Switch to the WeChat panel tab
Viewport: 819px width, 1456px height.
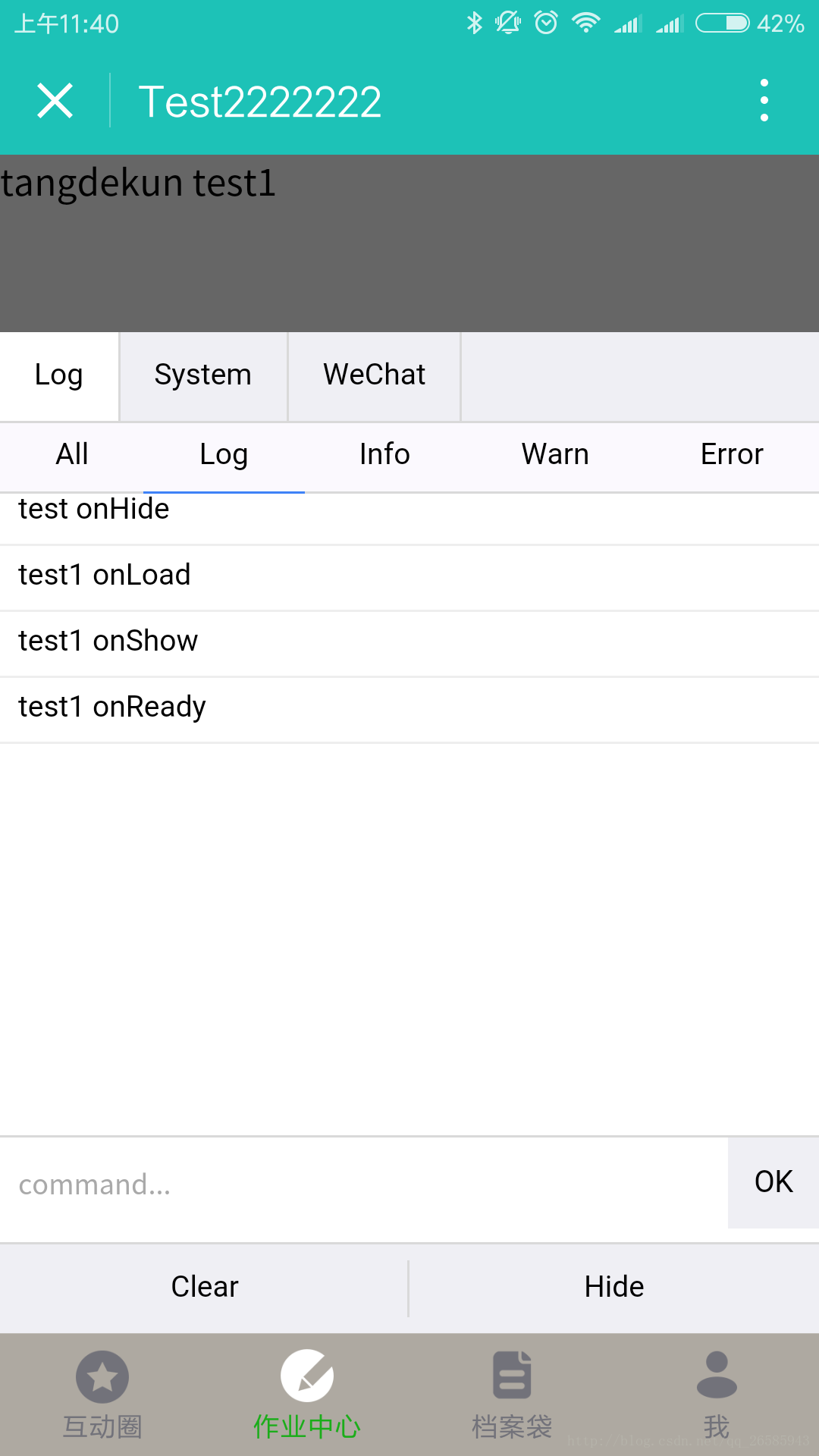click(375, 375)
